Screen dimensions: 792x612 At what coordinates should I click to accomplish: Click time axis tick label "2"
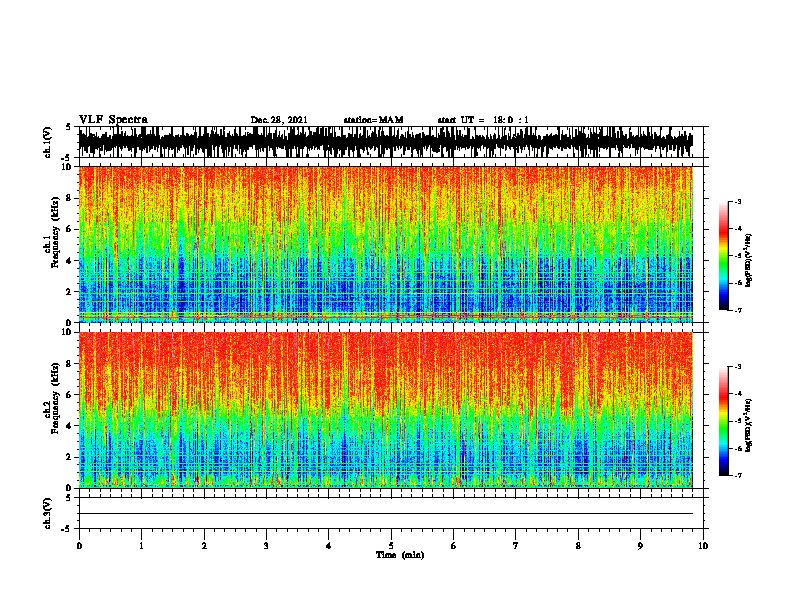pyautogui.click(x=204, y=545)
